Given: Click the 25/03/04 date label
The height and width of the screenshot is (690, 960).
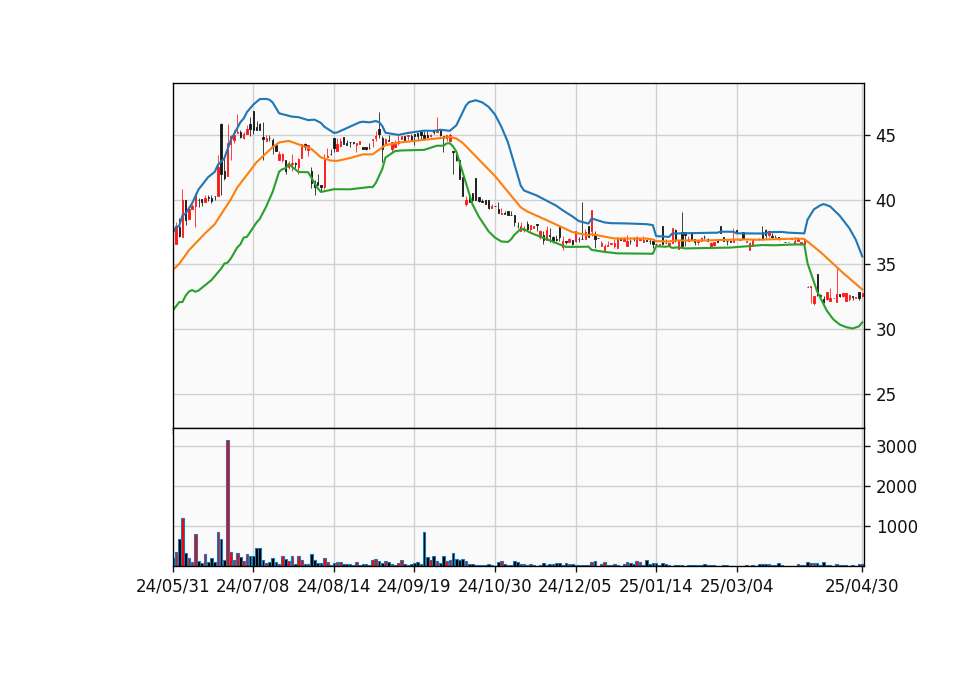Looking at the screenshot, I should tap(737, 586).
